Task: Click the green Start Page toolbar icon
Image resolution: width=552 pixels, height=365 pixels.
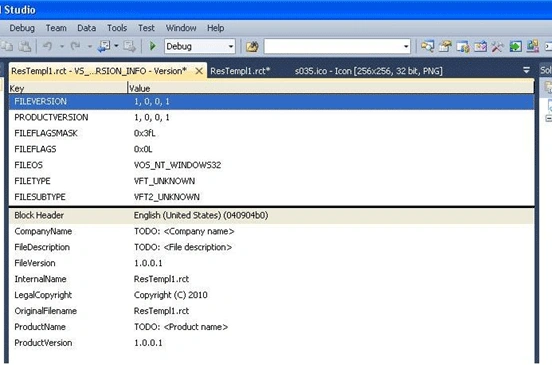Action: tap(515, 46)
